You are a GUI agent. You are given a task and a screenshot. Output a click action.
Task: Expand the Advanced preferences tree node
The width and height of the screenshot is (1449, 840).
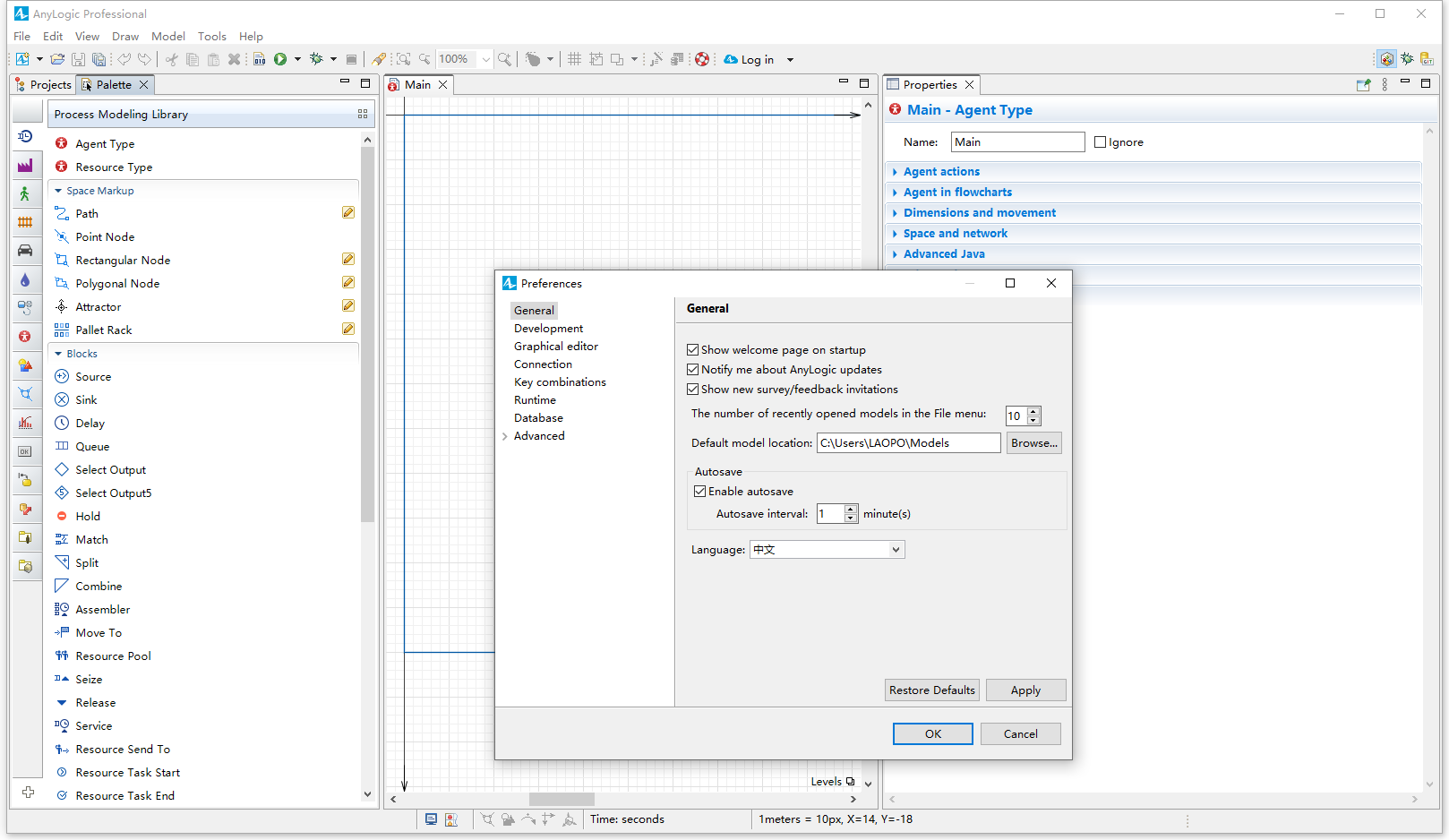[505, 436]
